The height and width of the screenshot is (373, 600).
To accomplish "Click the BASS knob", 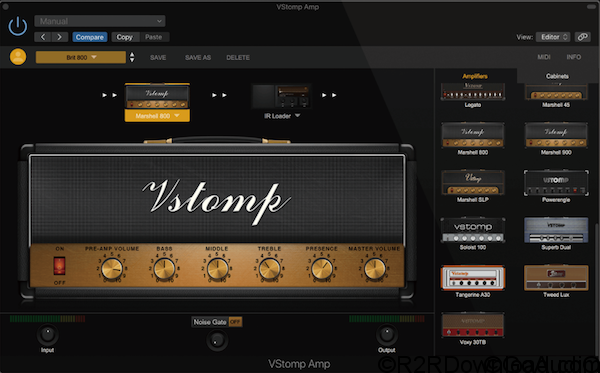I will point(164,269).
